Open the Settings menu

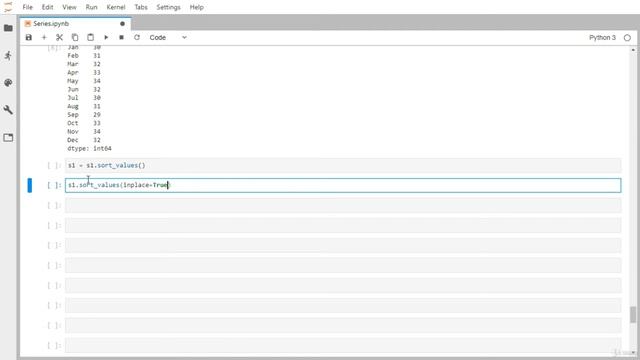click(x=168, y=7)
